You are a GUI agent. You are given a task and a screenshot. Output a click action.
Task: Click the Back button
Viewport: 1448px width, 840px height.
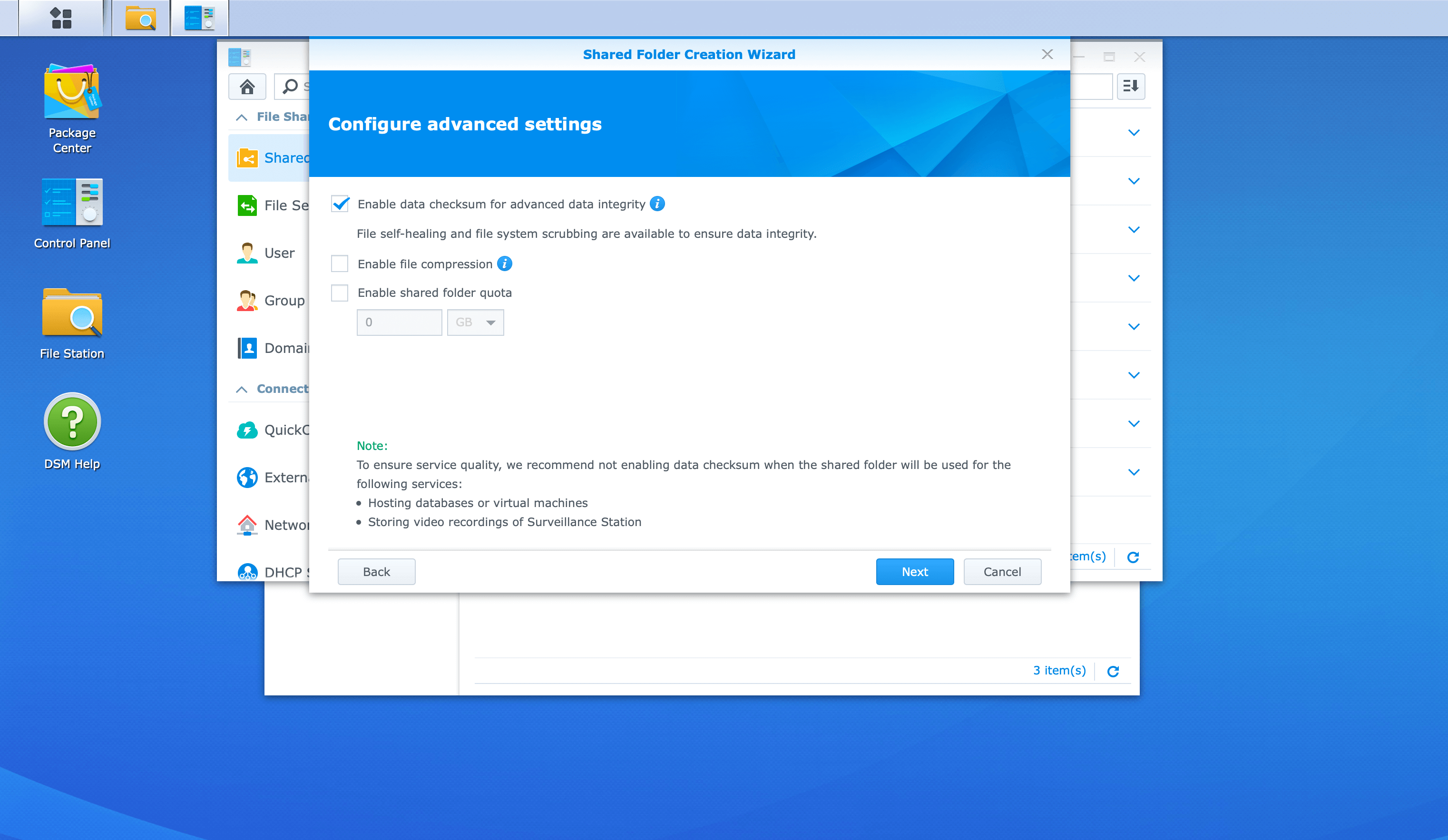coord(376,572)
